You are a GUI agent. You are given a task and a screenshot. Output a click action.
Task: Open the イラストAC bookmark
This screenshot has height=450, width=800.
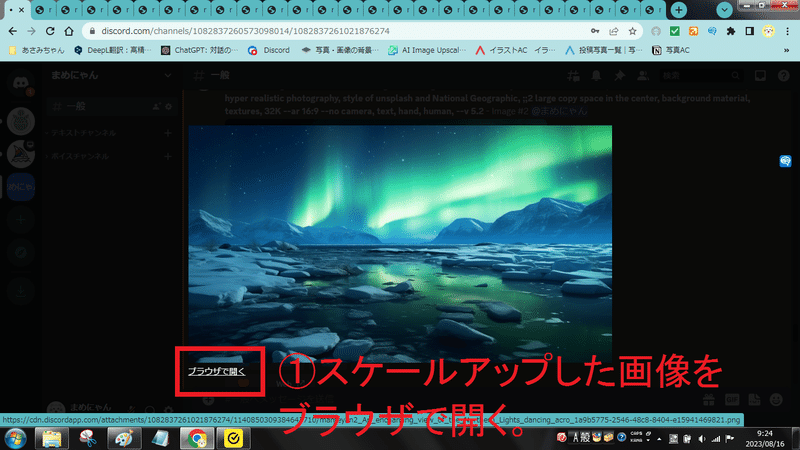[x=515, y=50]
